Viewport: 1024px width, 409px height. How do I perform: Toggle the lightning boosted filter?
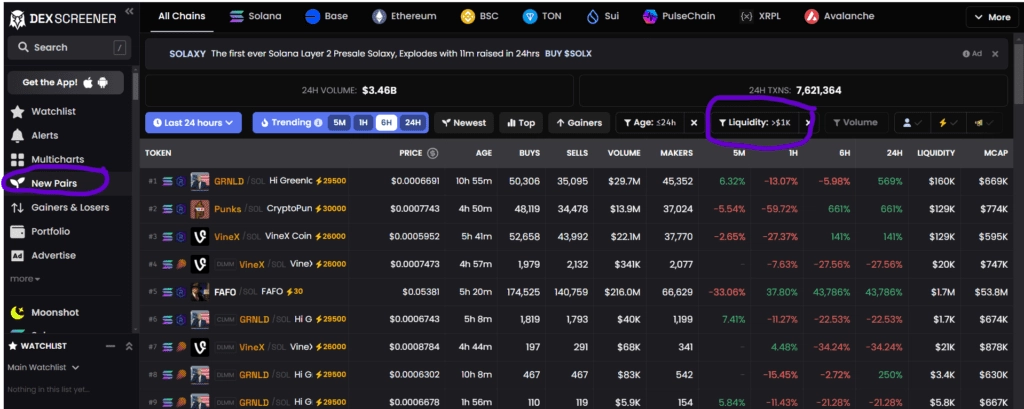point(948,123)
